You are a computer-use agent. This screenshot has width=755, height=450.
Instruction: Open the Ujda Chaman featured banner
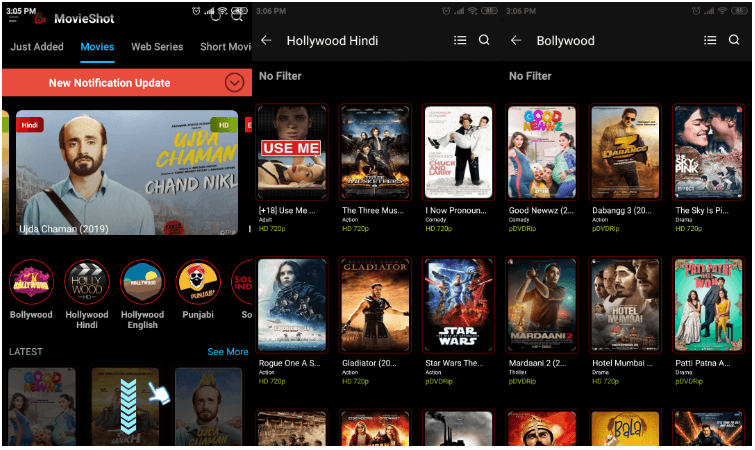[127, 173]
